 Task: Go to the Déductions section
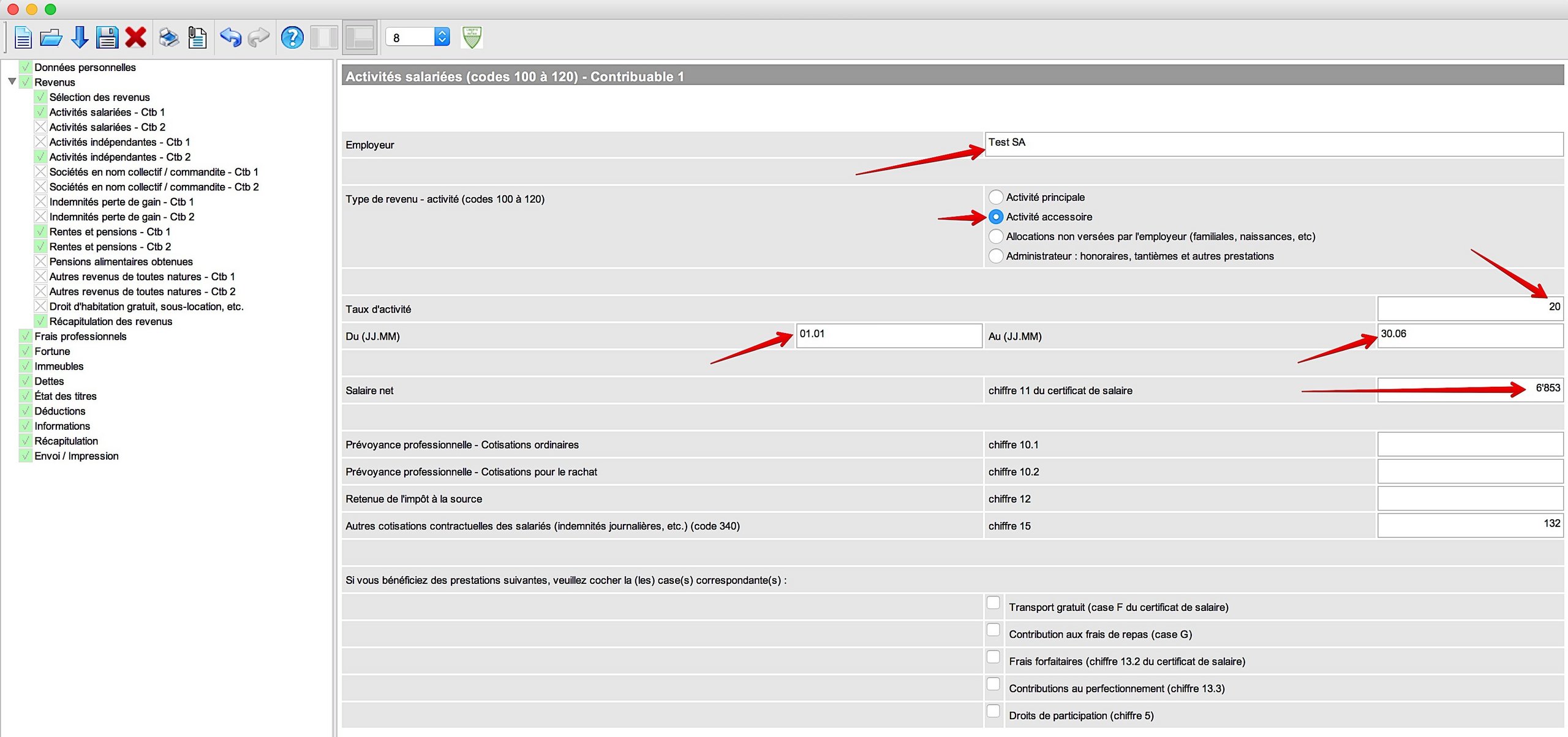(59, 411)
